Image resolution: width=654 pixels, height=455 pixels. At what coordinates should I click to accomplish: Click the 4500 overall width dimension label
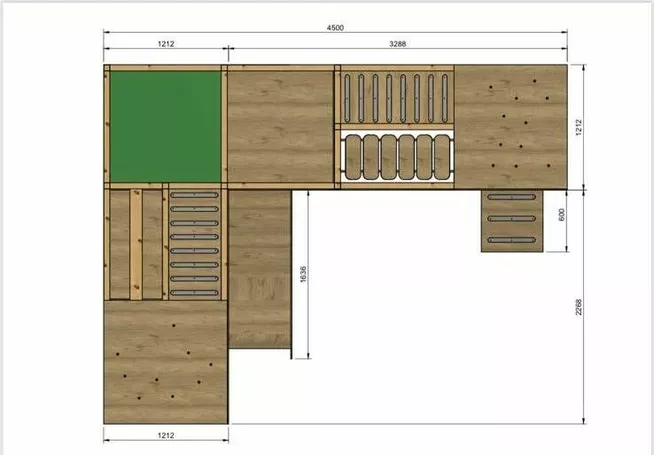point(334,28)
